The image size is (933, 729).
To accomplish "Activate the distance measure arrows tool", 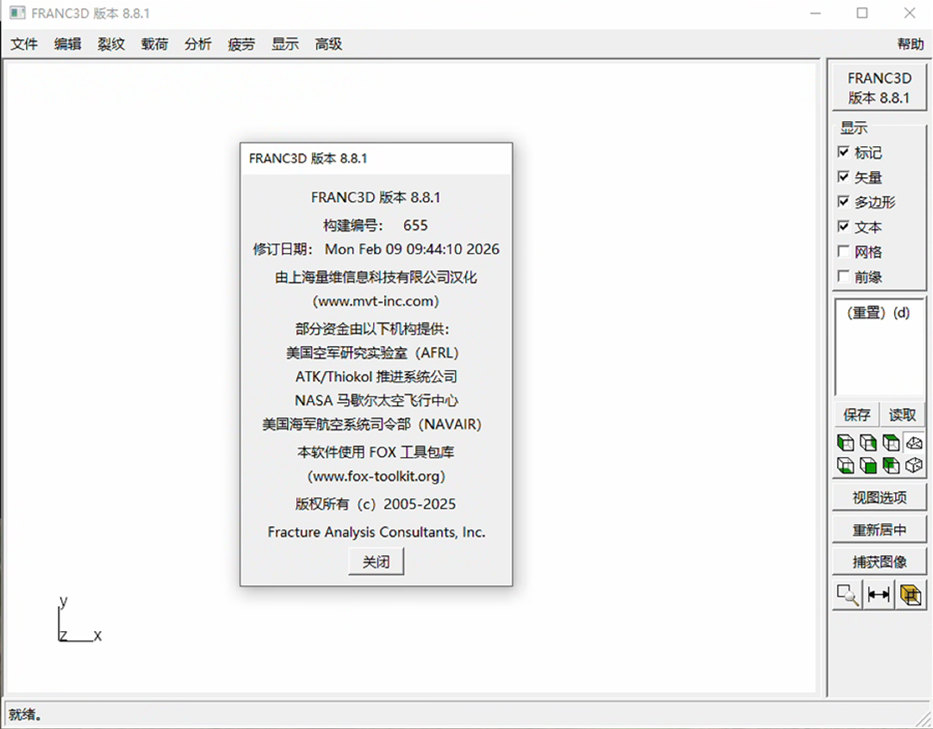I will [x=879, y=595].
